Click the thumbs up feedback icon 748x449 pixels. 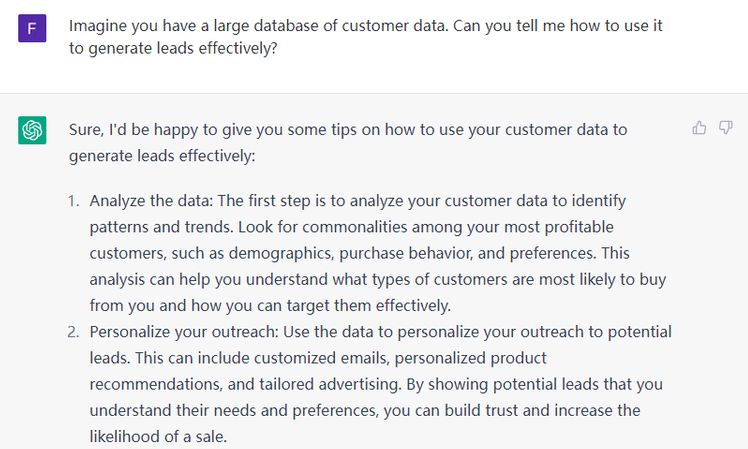coord(699,128)
